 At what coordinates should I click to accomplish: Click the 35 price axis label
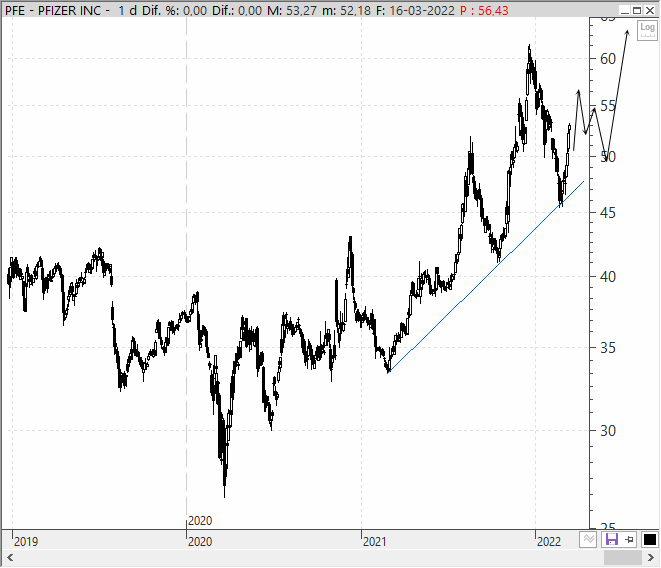coord(608,348)
